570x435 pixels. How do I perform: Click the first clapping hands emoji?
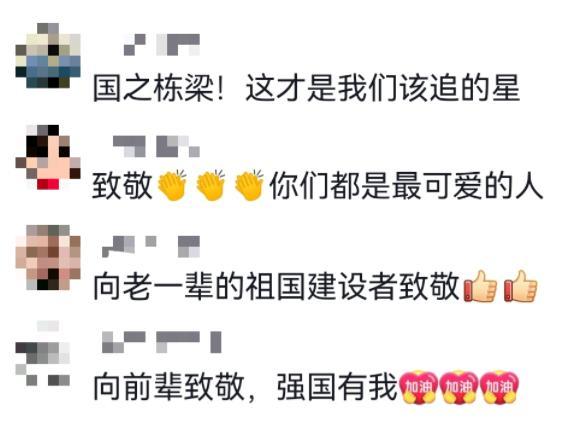(x=172, y=185)
